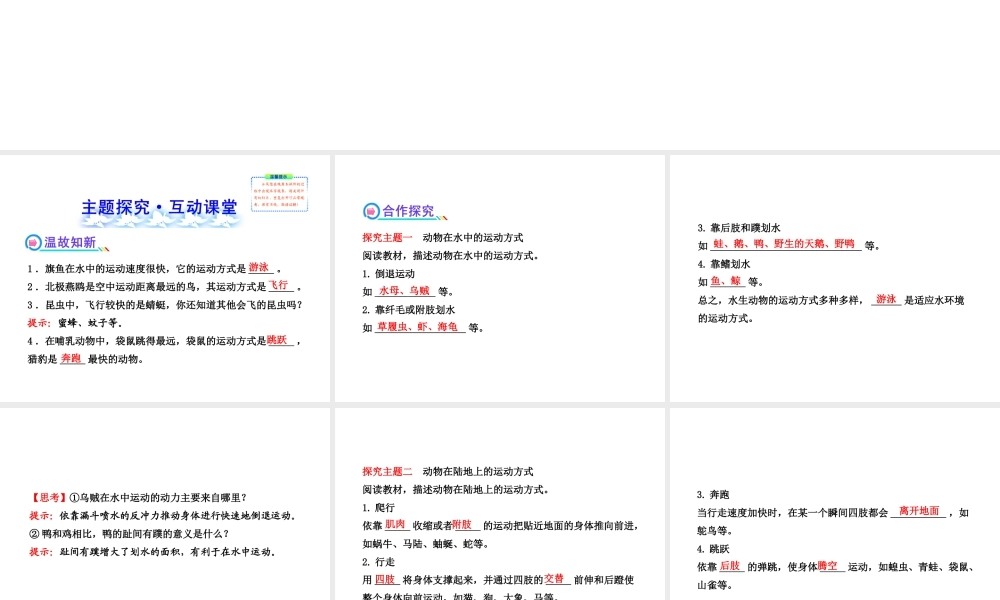This screenshot has width=1000, height=600.
Task: Select line 2 about 北极燕鸥
Action: (165, 286)
